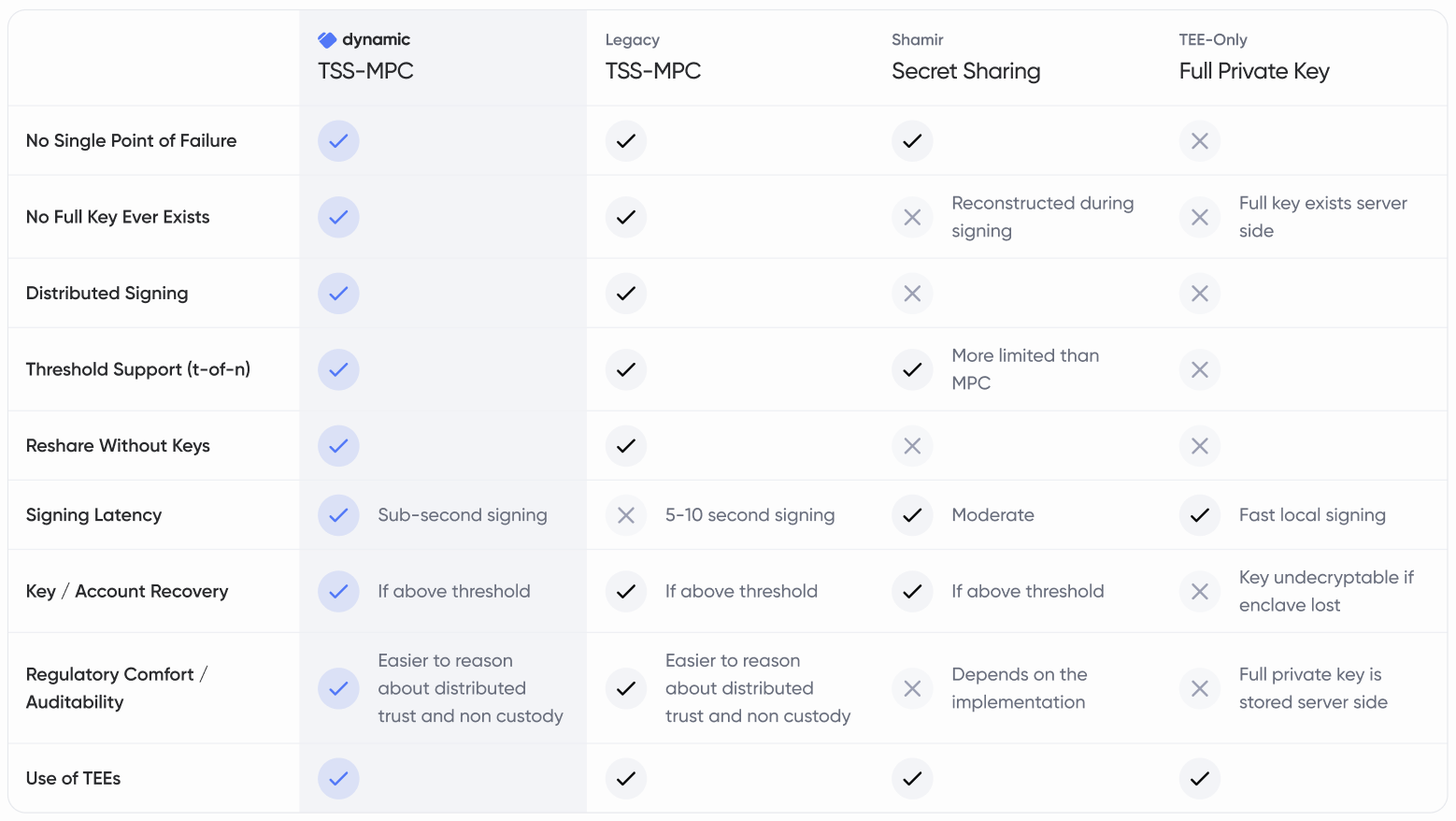Screen dimensions: 1456x821
Task: Click the 'Reshare Without Keys' row label
Action: coord(118,446)
